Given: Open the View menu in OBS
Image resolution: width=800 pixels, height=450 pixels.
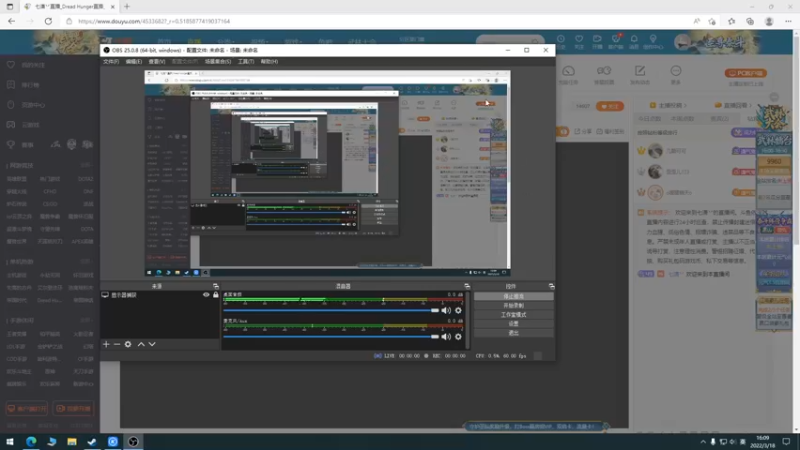Looking at the screenshot, I should tap(157, 61).
